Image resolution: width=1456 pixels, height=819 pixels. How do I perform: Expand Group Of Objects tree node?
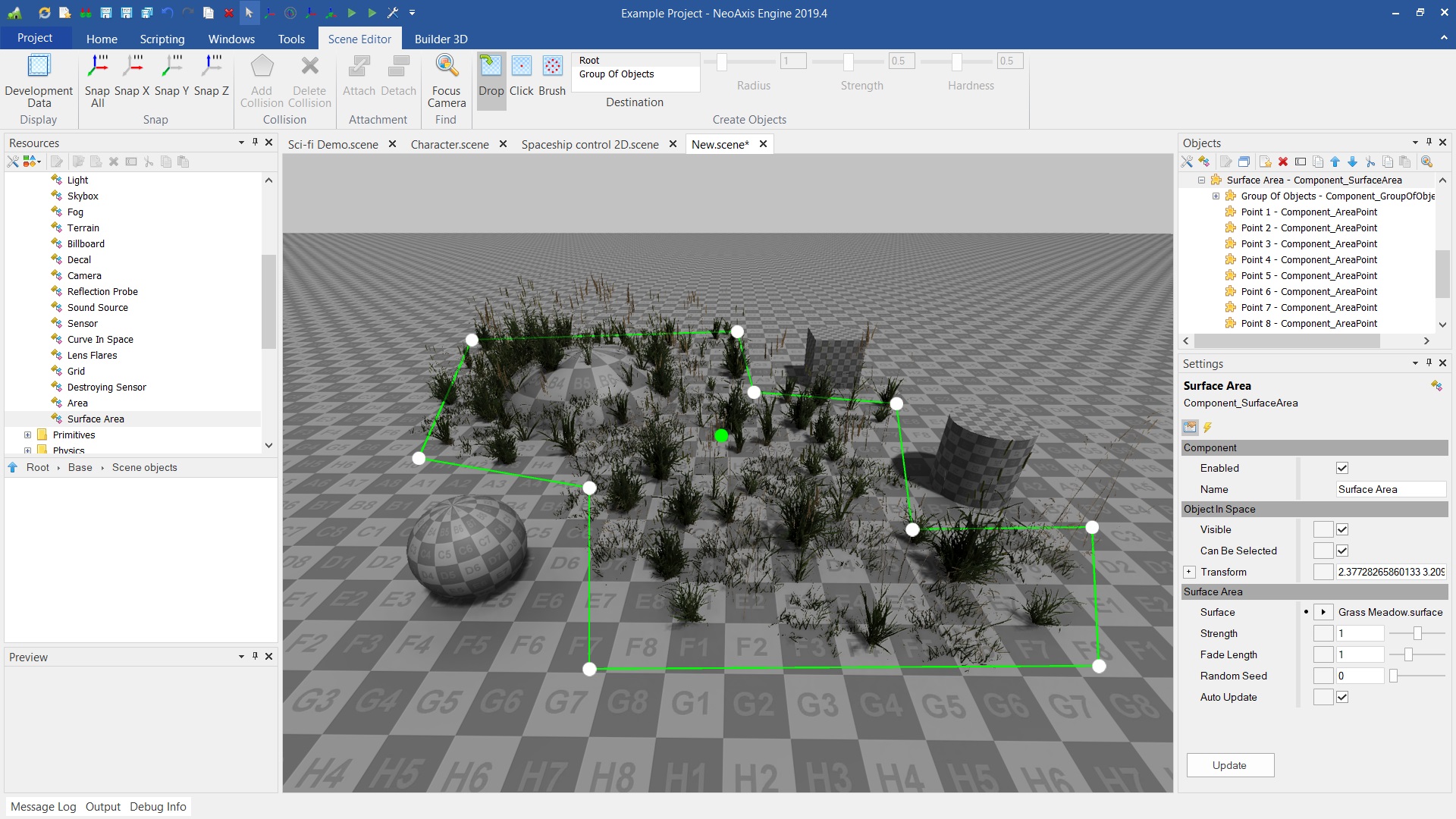1216,196
